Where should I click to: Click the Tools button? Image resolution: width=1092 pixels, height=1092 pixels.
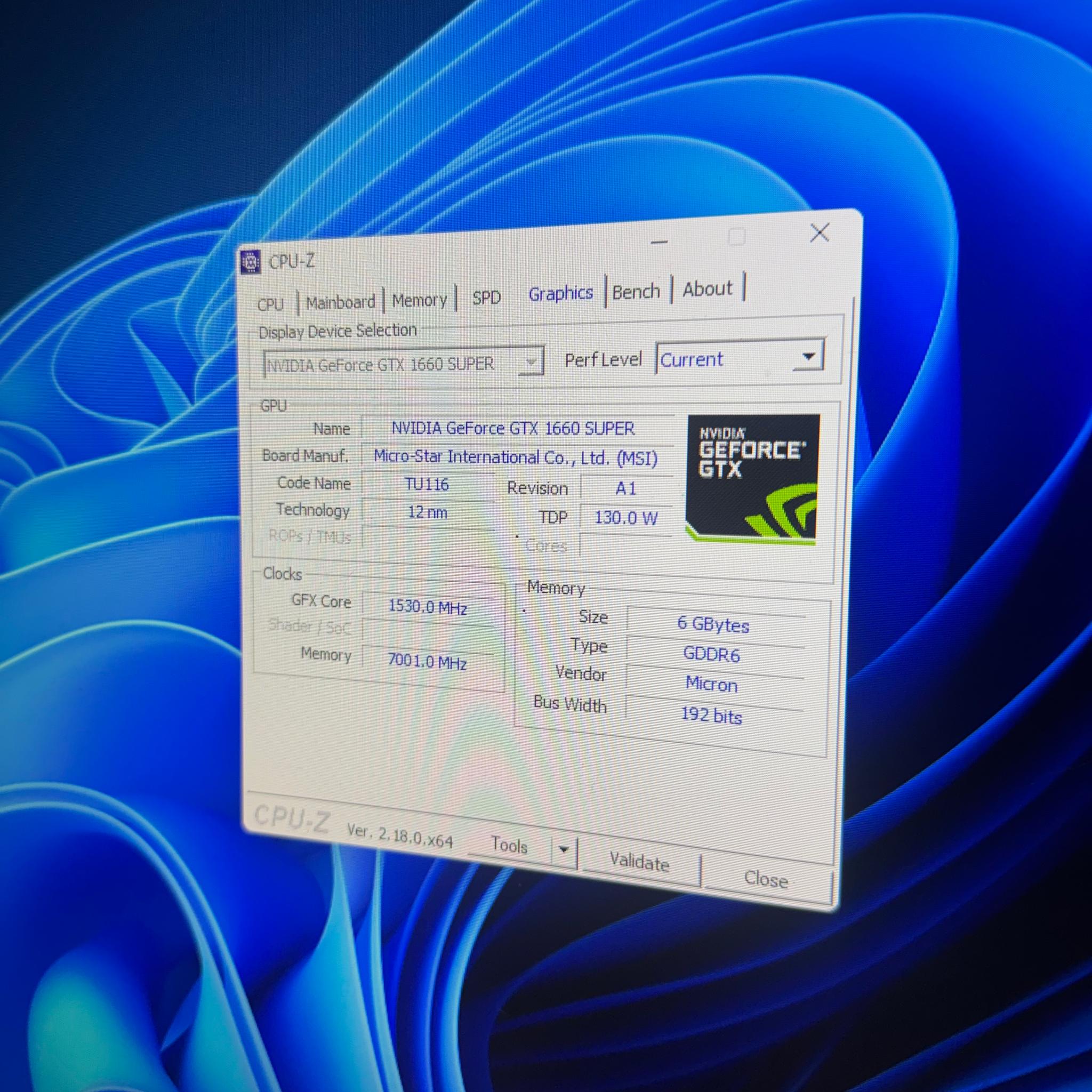pos(509,845)
